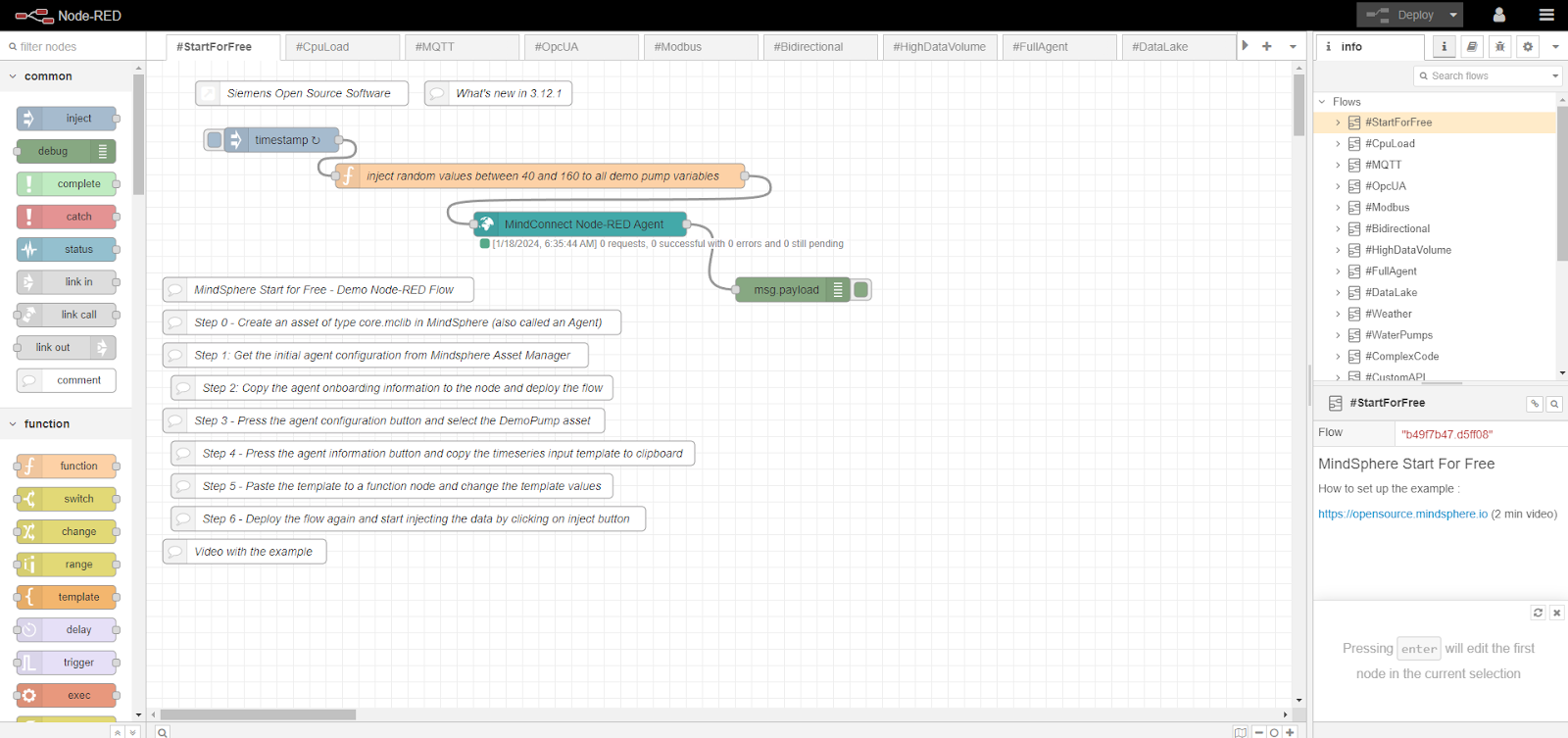Switch to the #Bidirectional flow tab

pyautogui.click(x=820, y=47)
